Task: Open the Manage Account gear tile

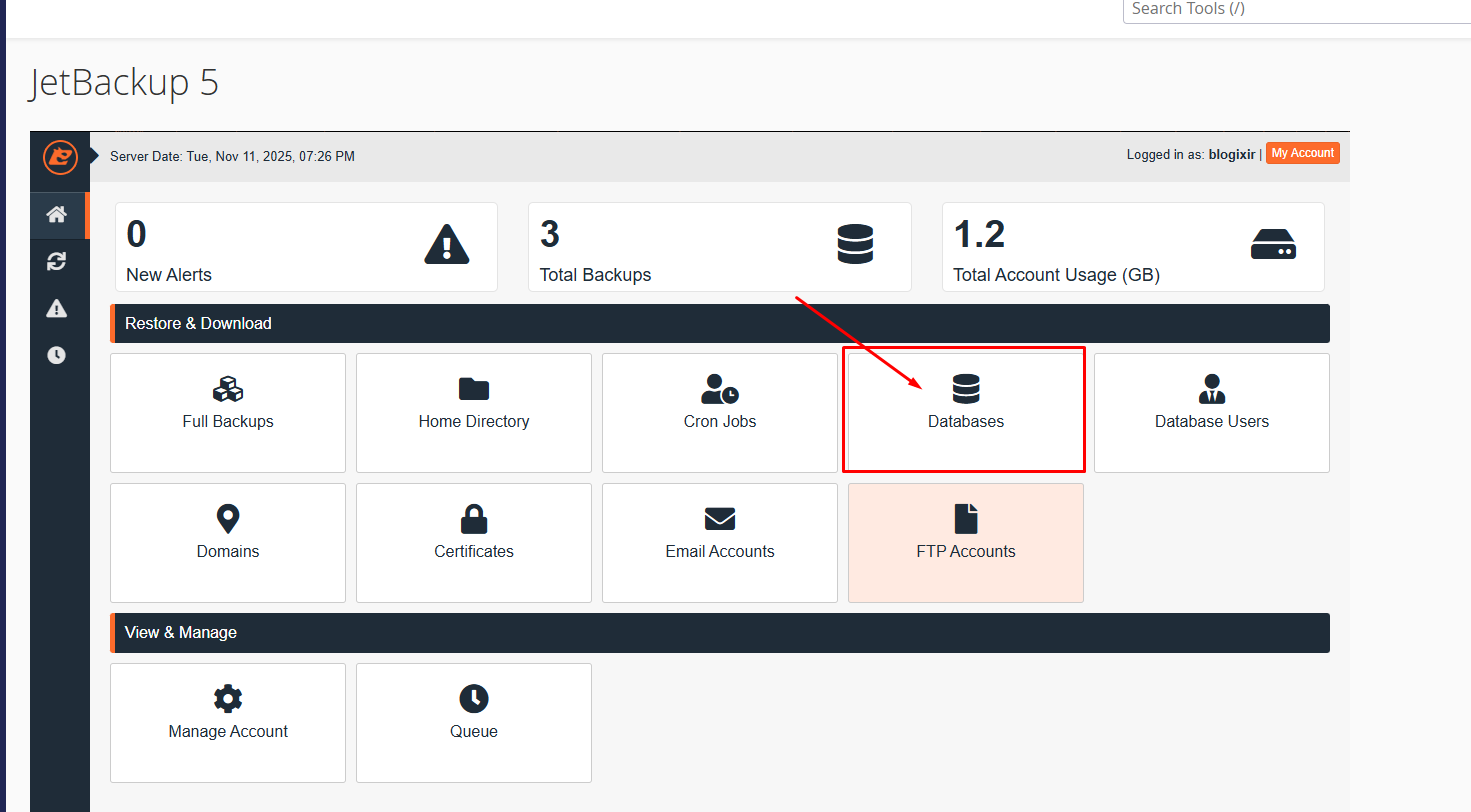Action: [x=228, y=722]
